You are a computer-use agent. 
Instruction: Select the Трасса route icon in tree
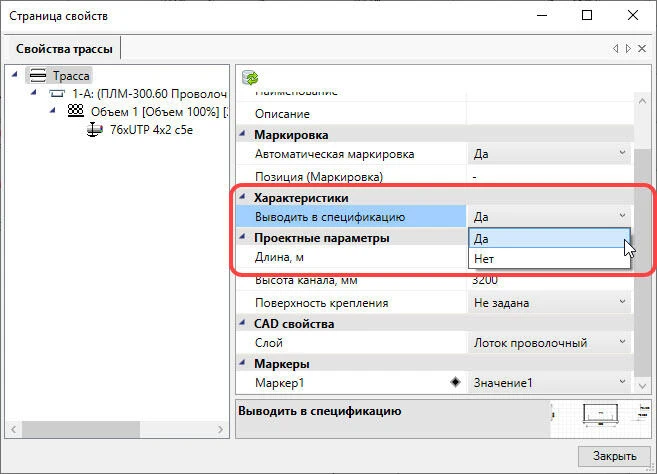click(x=39, y=75)
